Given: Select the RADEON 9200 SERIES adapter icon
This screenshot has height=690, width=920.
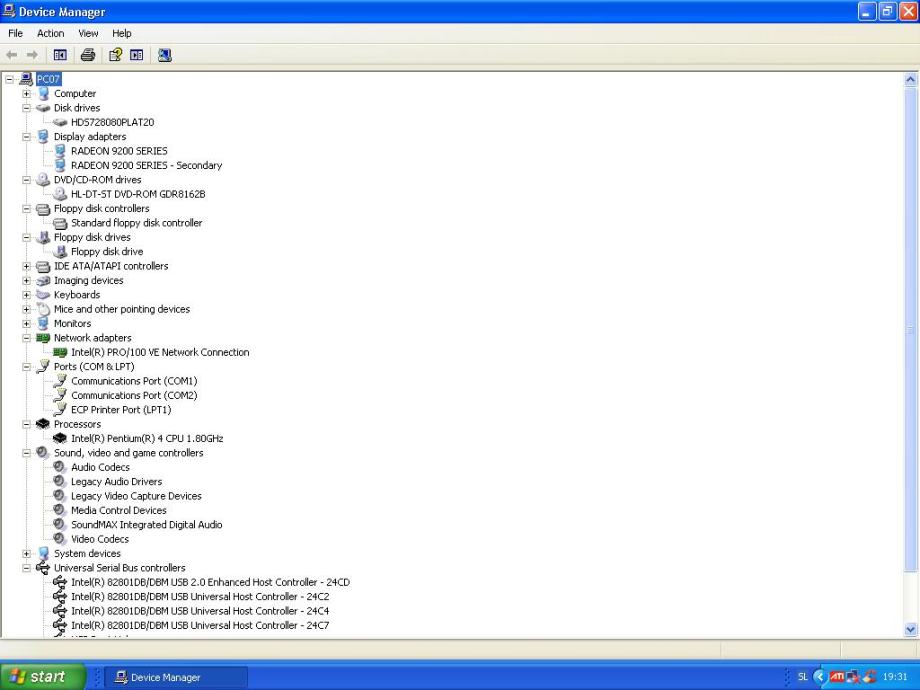Looking at the screenshot, I should click(x=60, y=151).
